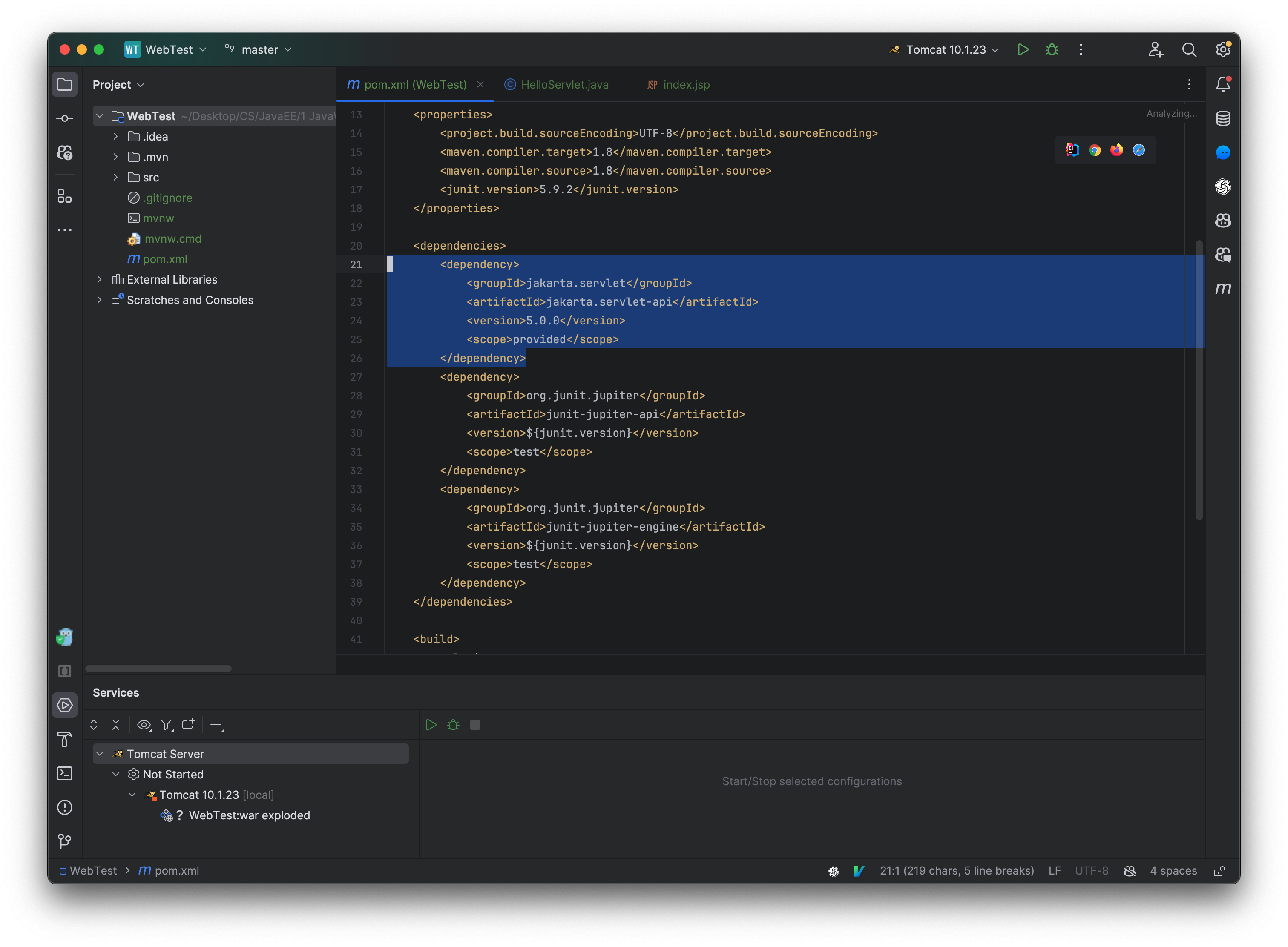The height and width of the screenshot is (947, 1288).
Task: Collapse the Tomcat Server node
Action: pyautogui.click(x=101, y=753)
